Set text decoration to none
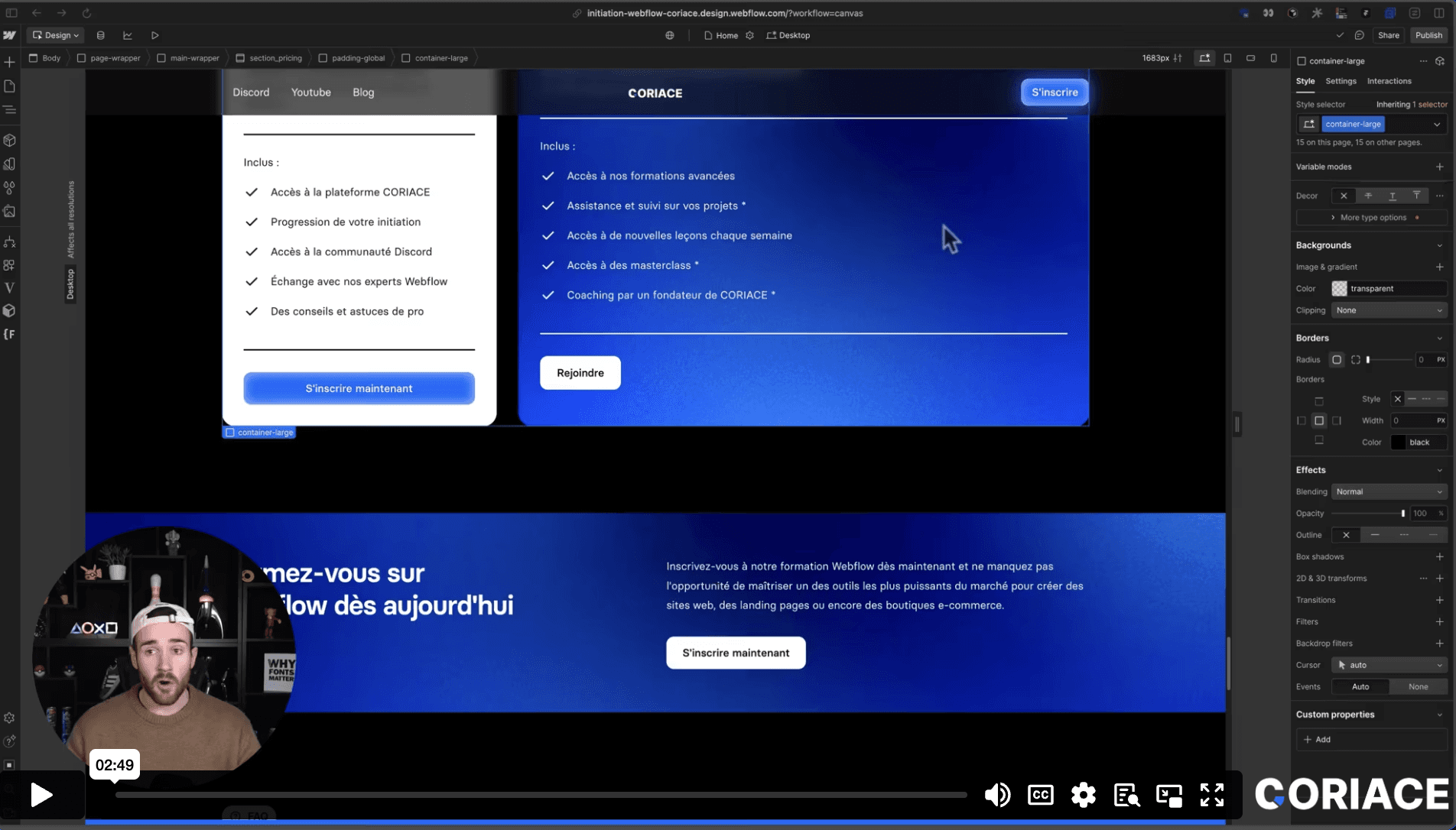 [x=1344, y=196]
